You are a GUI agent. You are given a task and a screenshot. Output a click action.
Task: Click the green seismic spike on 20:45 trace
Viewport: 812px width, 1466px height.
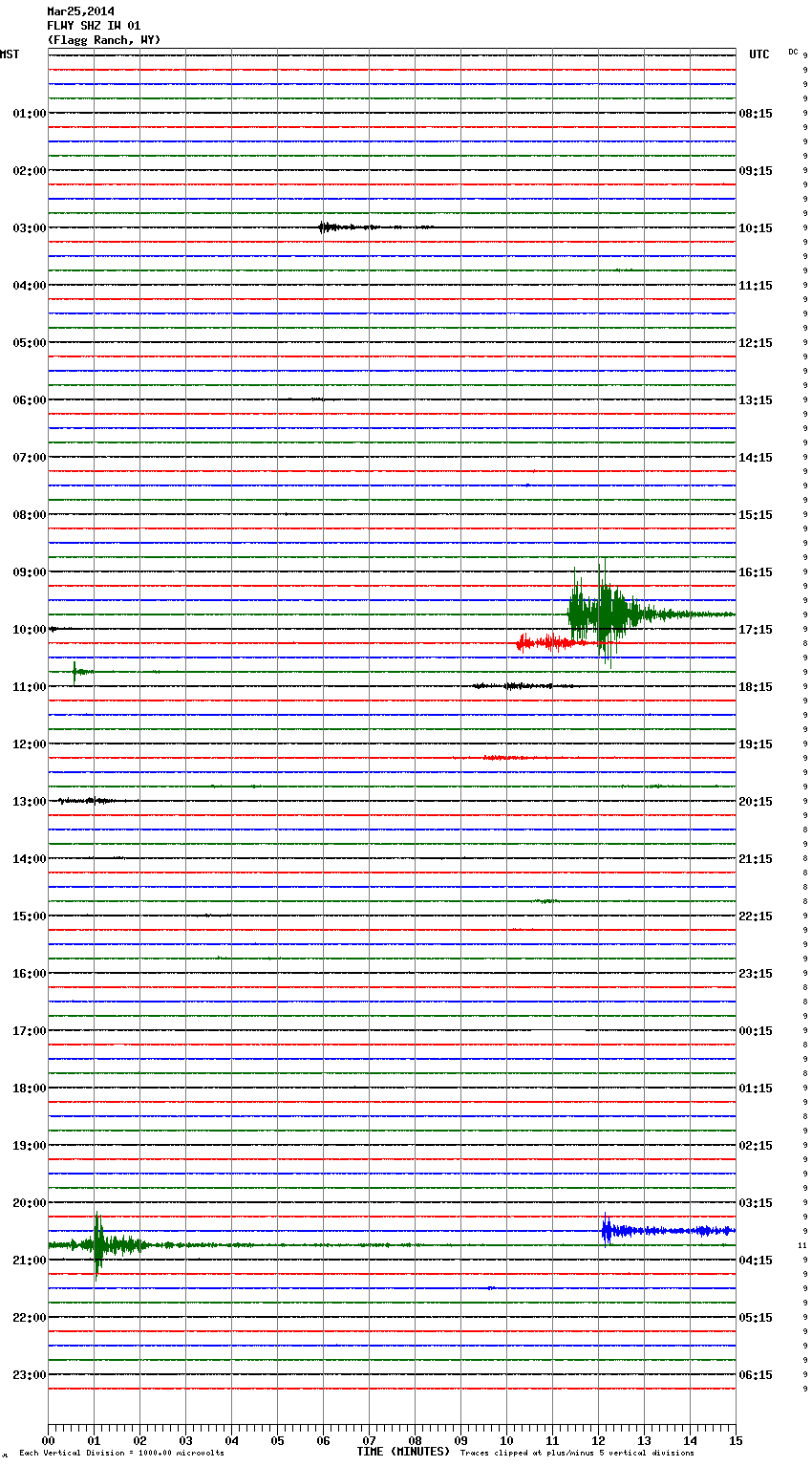pos(98,1245)
